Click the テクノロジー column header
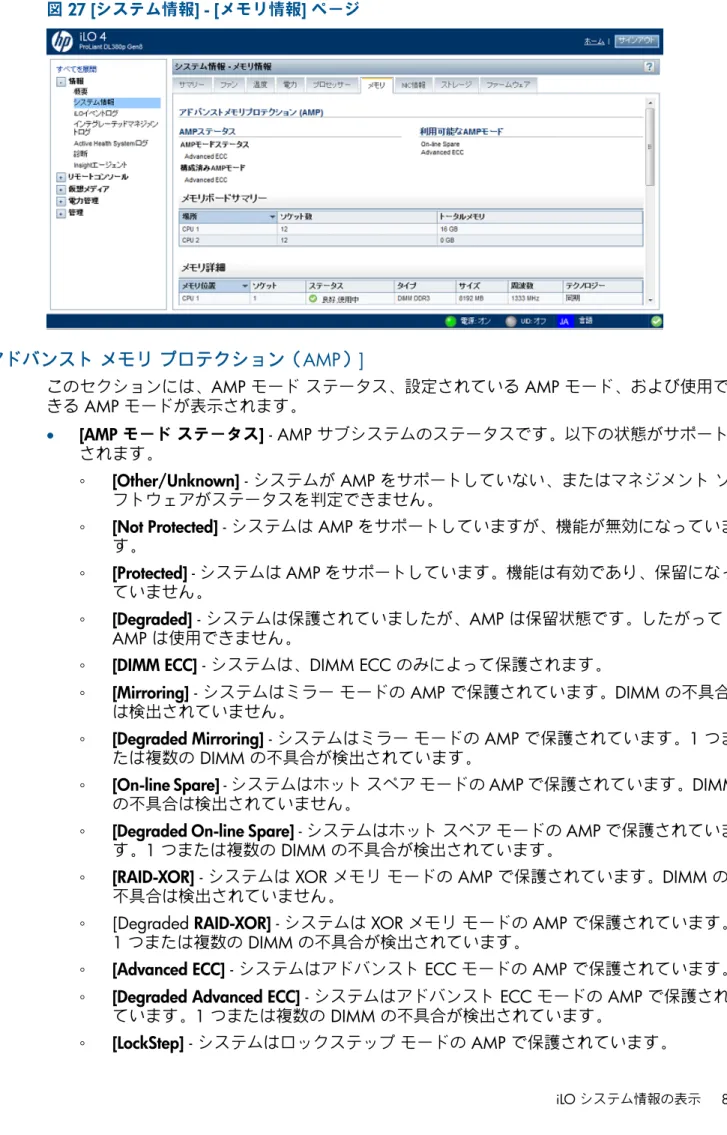727x1135 pixels. point(602,286)
